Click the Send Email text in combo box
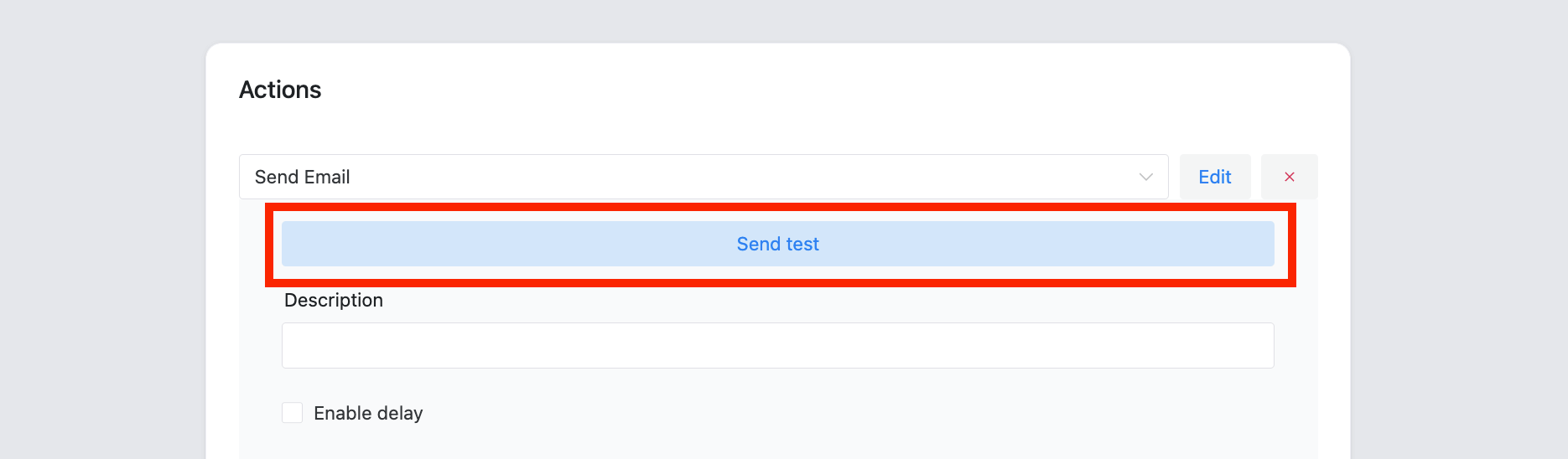This screenshot has height=459, width=1568. [x=302, y=177]
